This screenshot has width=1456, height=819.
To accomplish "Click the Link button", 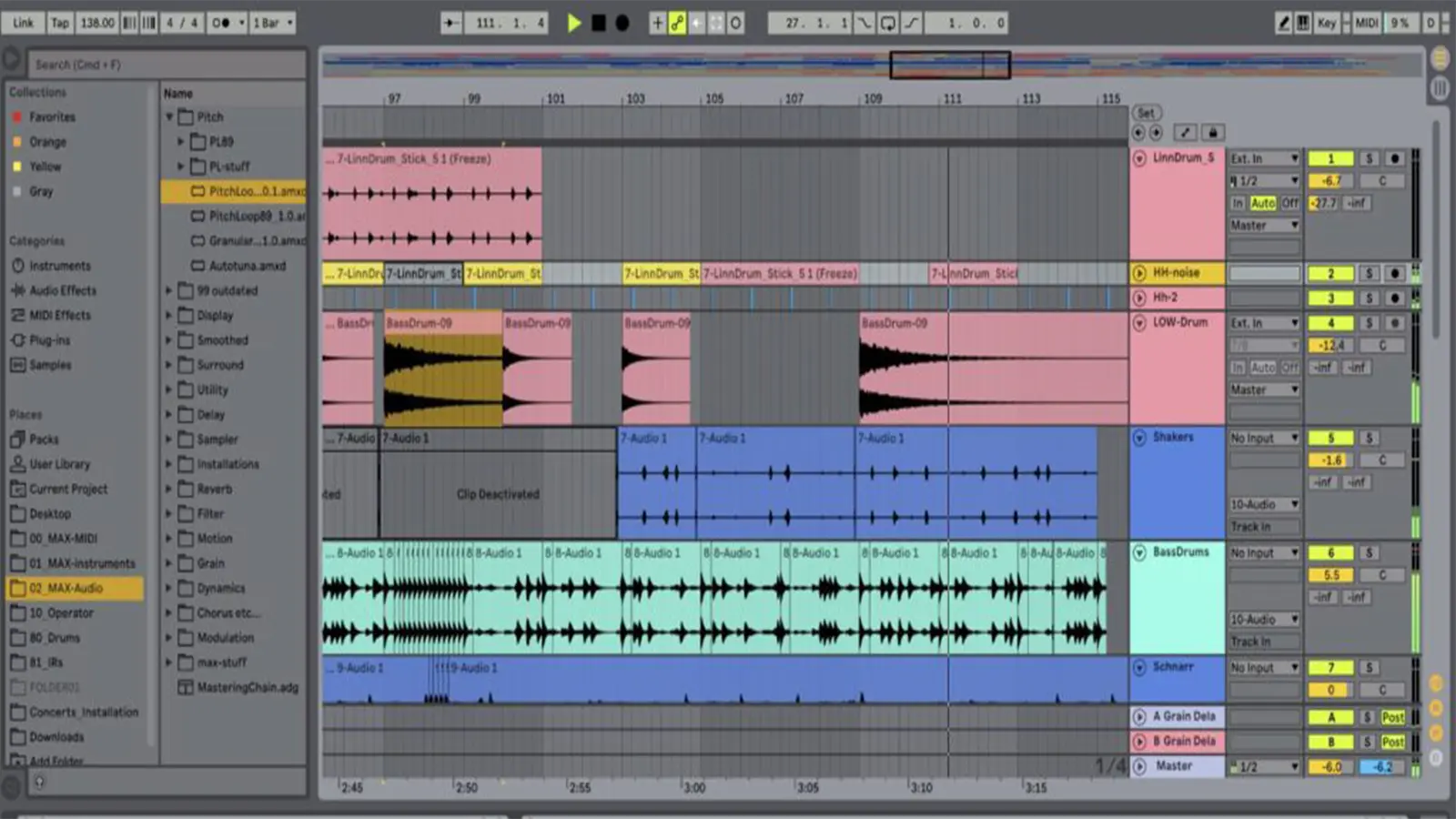I will 24,23.
